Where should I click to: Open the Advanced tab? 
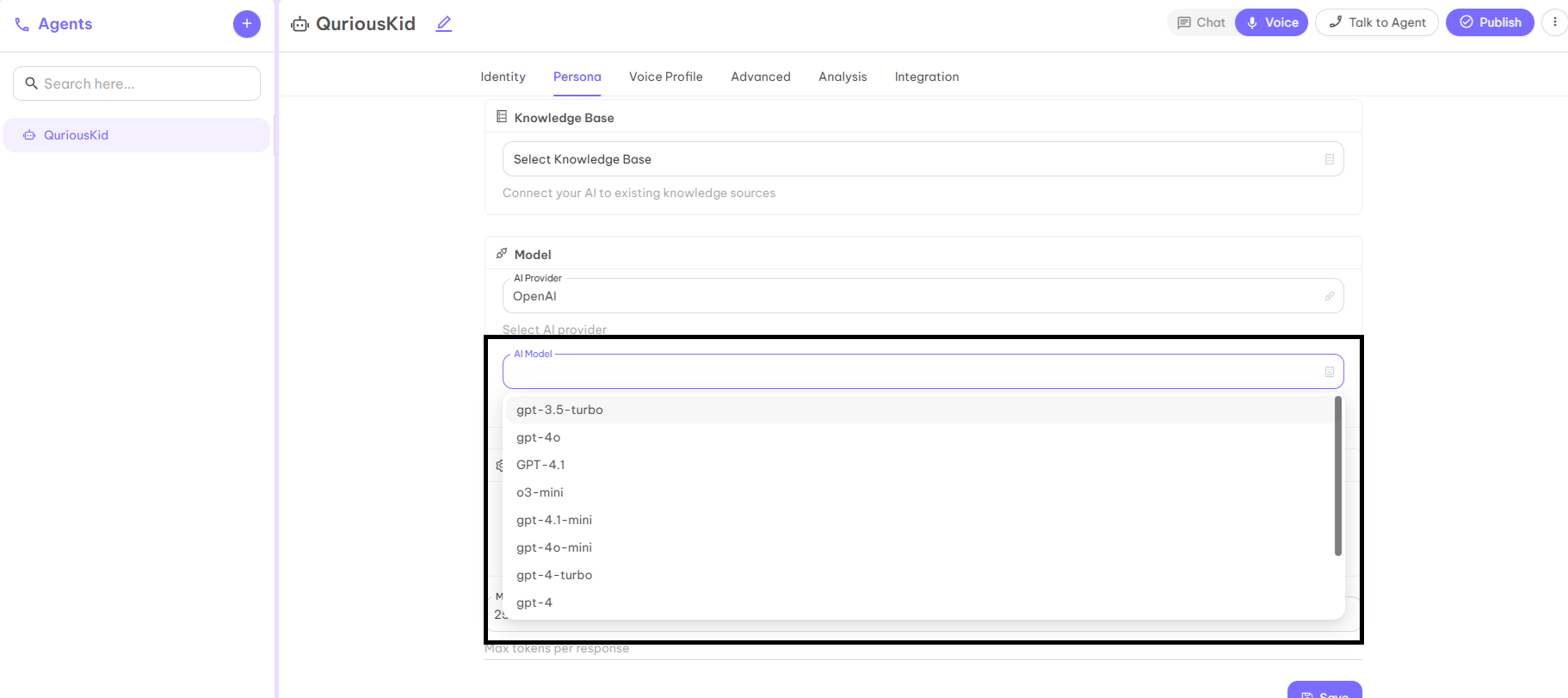761,77
